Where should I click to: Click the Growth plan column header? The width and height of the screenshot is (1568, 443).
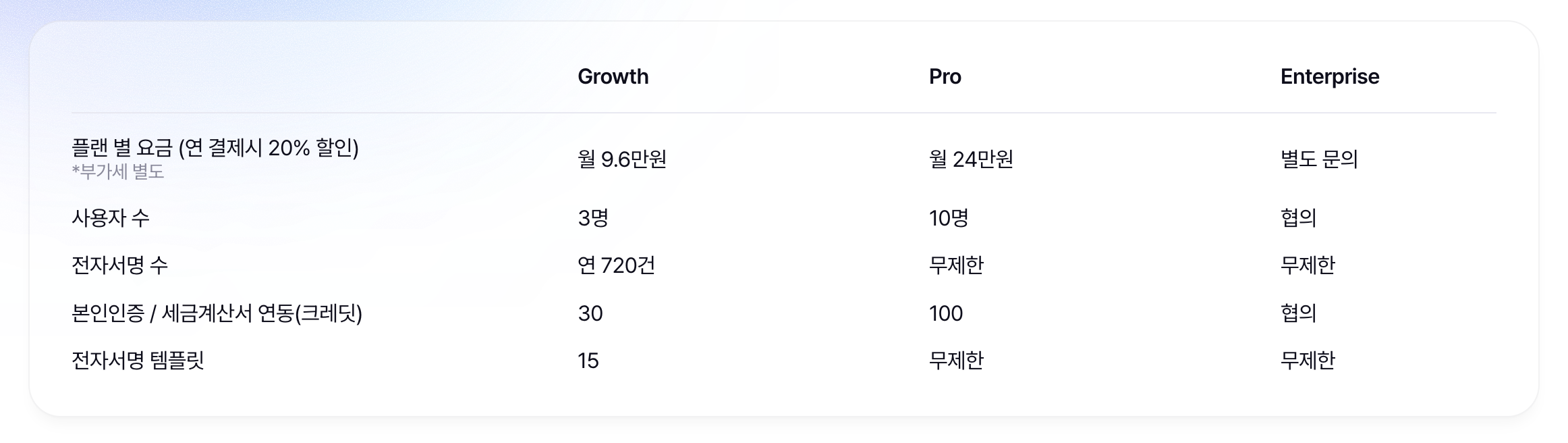click(x=613, y=77)
